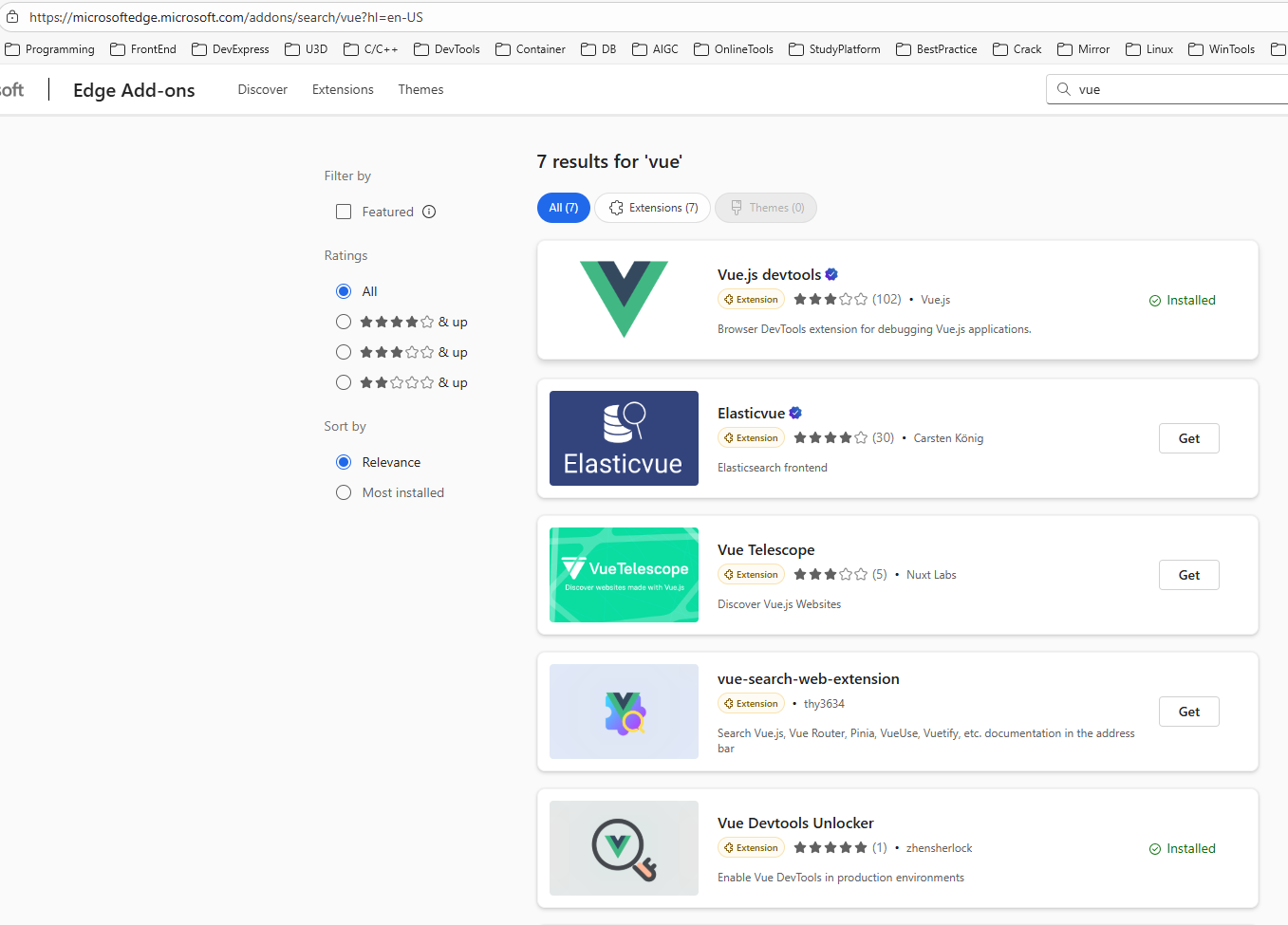Open the AIGC bookmarks folder

[x=656, y=49]
